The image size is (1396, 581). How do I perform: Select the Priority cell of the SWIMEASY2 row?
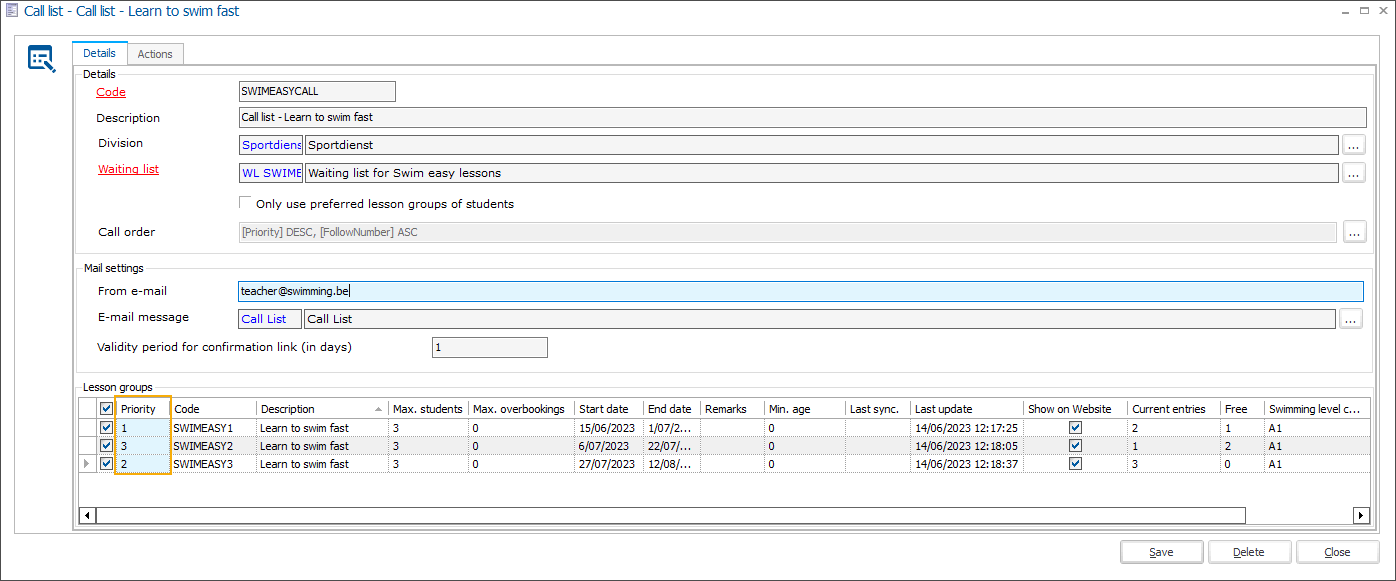[140, 445]
